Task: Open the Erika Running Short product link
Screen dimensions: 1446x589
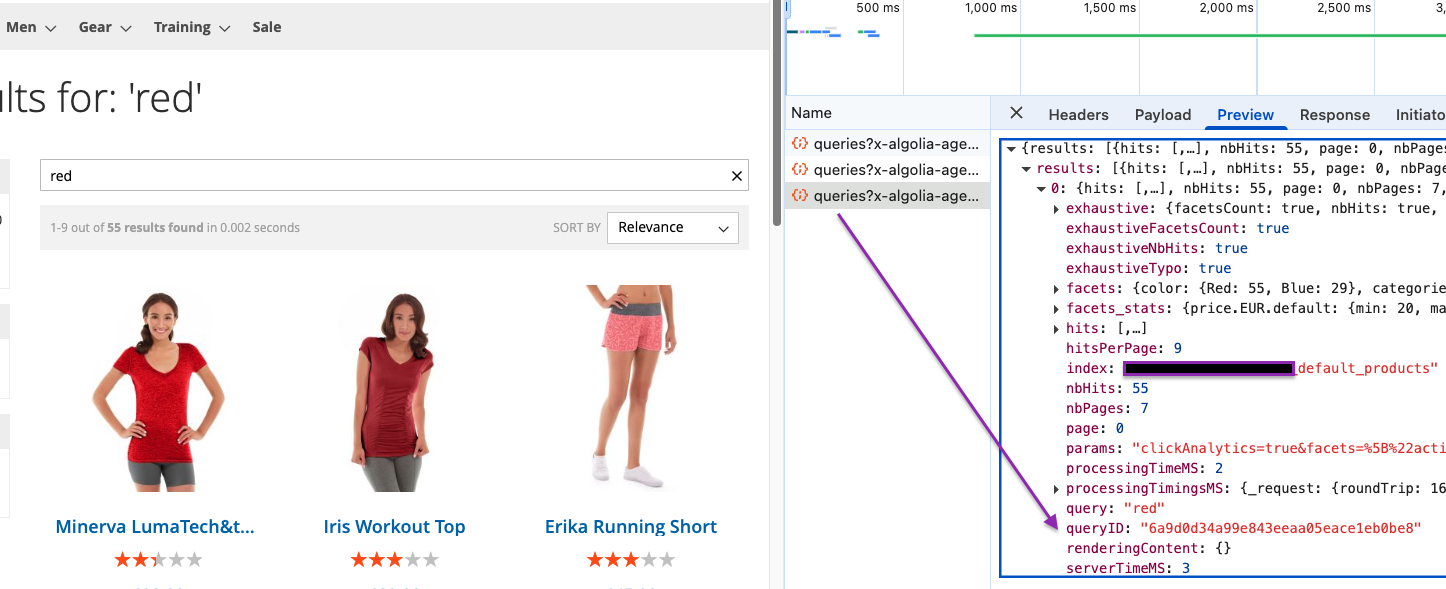Action: coord(631,527)
